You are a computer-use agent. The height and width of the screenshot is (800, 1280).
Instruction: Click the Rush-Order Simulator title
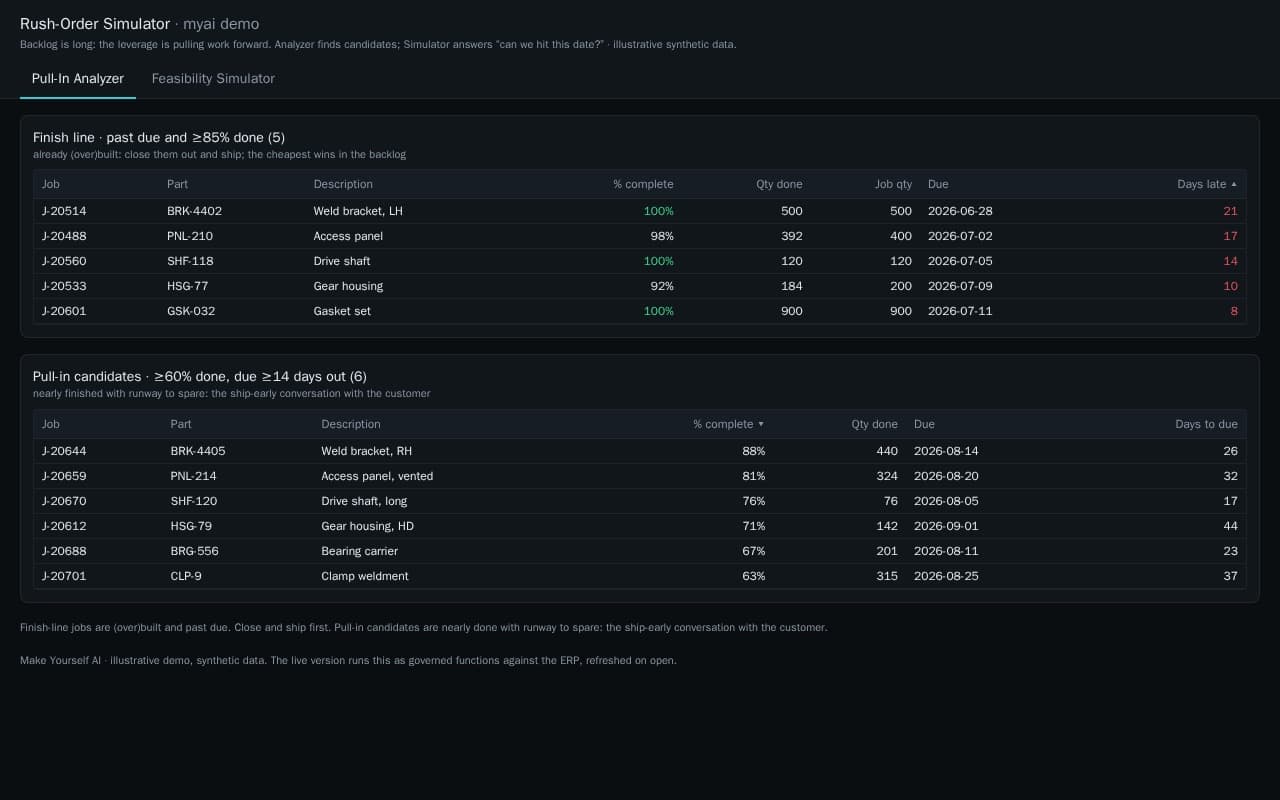(x=95, y=23)
